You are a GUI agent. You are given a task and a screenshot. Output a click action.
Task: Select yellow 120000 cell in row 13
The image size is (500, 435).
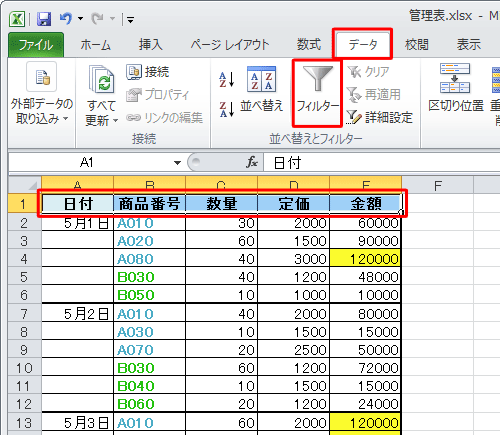coord(365,423)
